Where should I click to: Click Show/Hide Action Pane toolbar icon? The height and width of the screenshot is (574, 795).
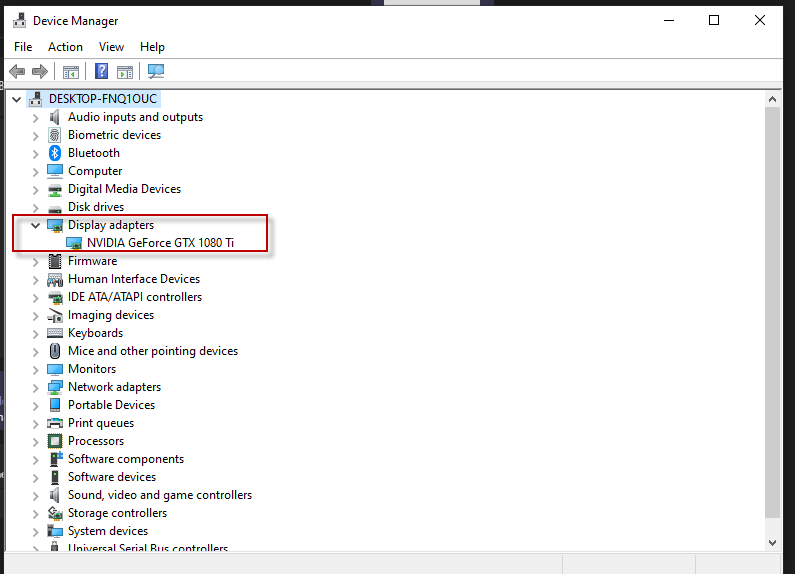click(125, 72)
